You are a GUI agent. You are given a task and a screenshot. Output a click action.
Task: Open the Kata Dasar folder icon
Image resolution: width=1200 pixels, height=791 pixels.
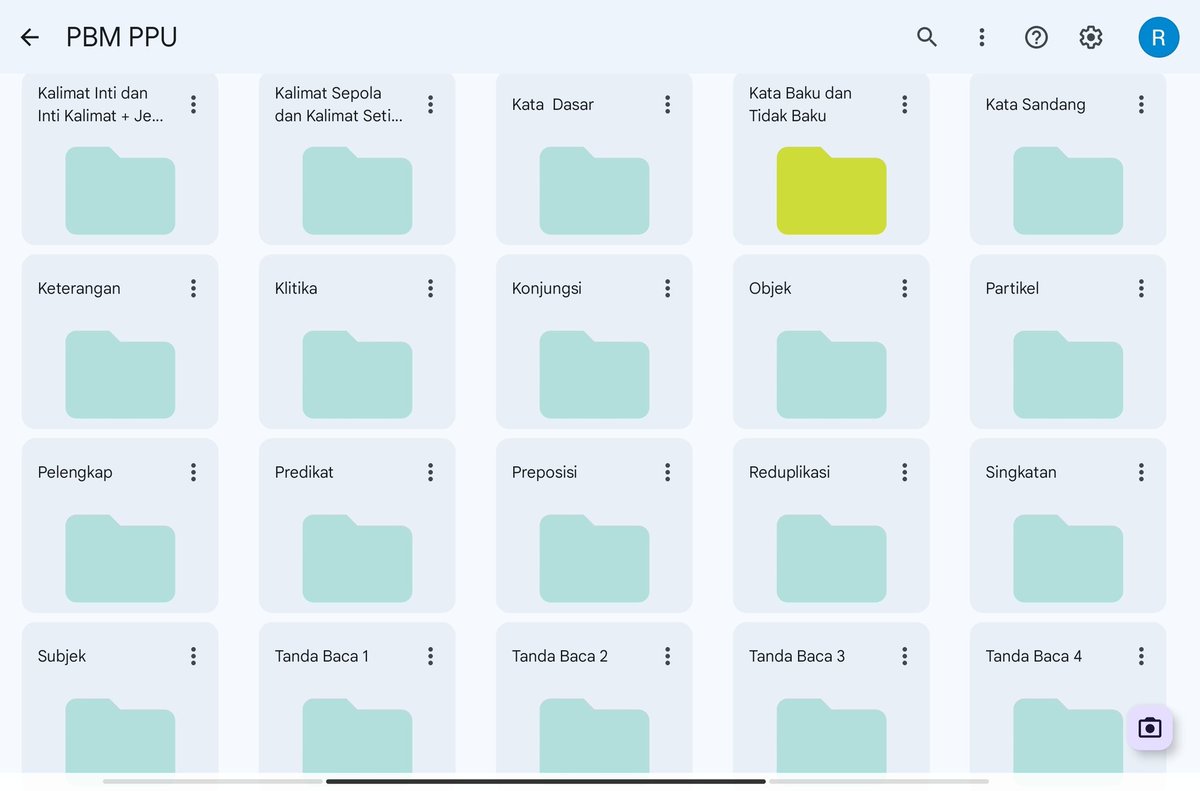[x=594, y=190]
